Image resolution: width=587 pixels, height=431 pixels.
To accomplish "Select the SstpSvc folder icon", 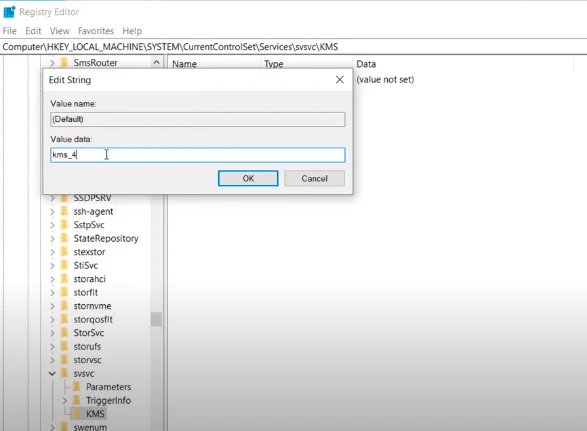I will 64,225.
